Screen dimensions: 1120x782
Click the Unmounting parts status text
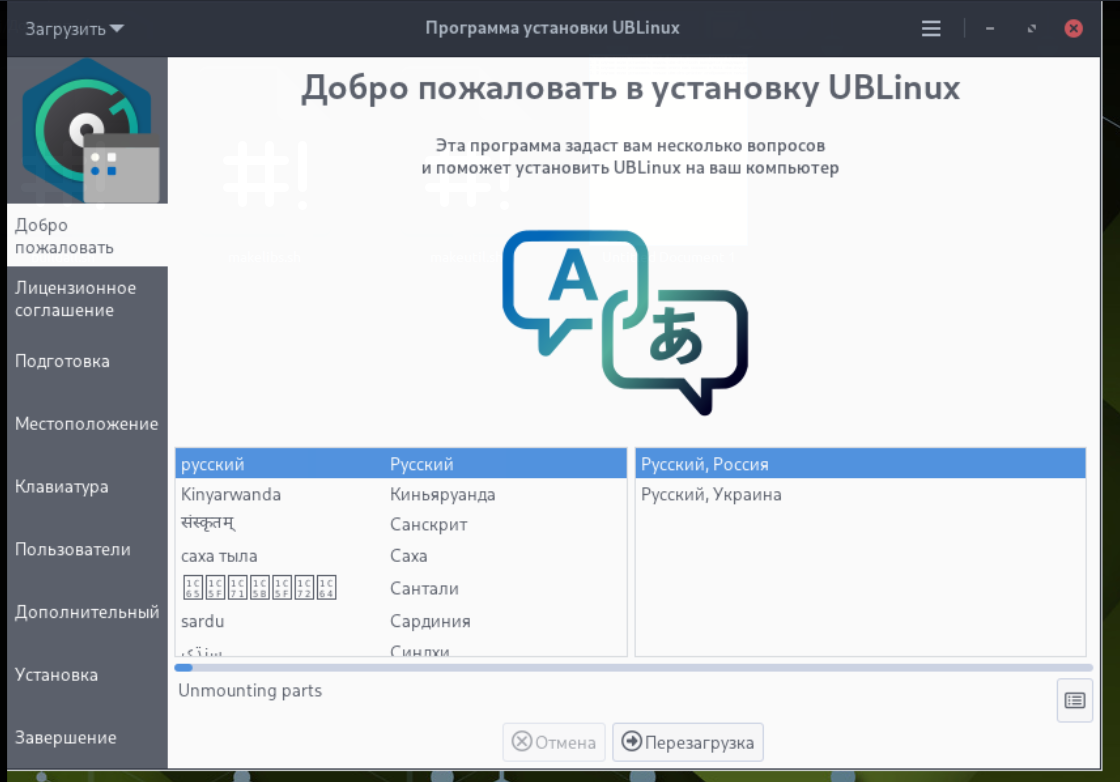(x=250, y=691)
